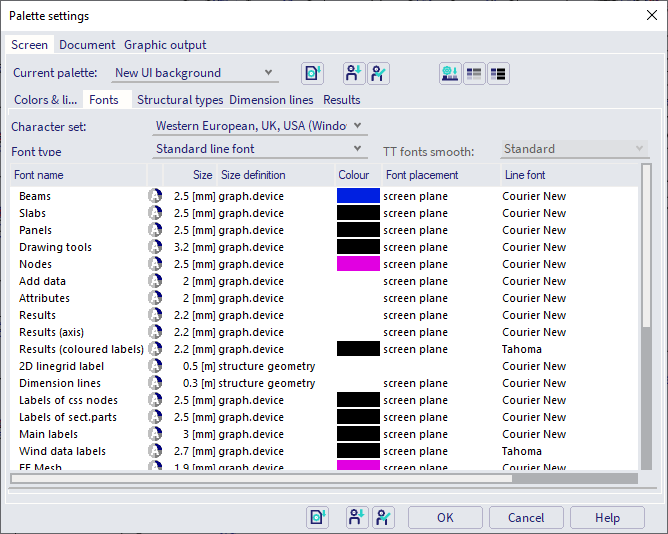Click the font icon in the Nodes row
Screen dimensions: 668x534
(155, 264)
